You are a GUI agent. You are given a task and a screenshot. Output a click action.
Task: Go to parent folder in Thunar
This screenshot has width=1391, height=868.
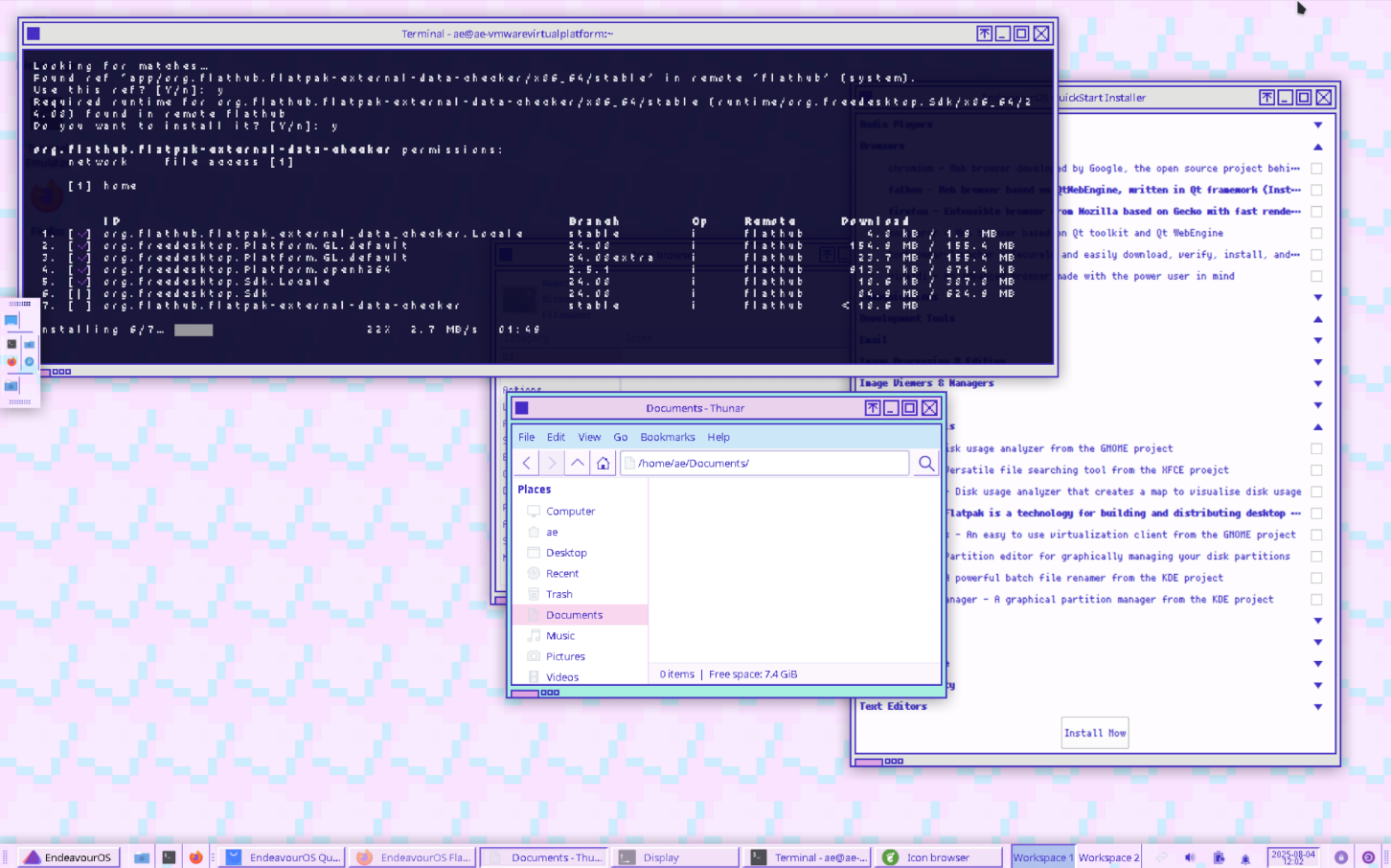[578, 464]
